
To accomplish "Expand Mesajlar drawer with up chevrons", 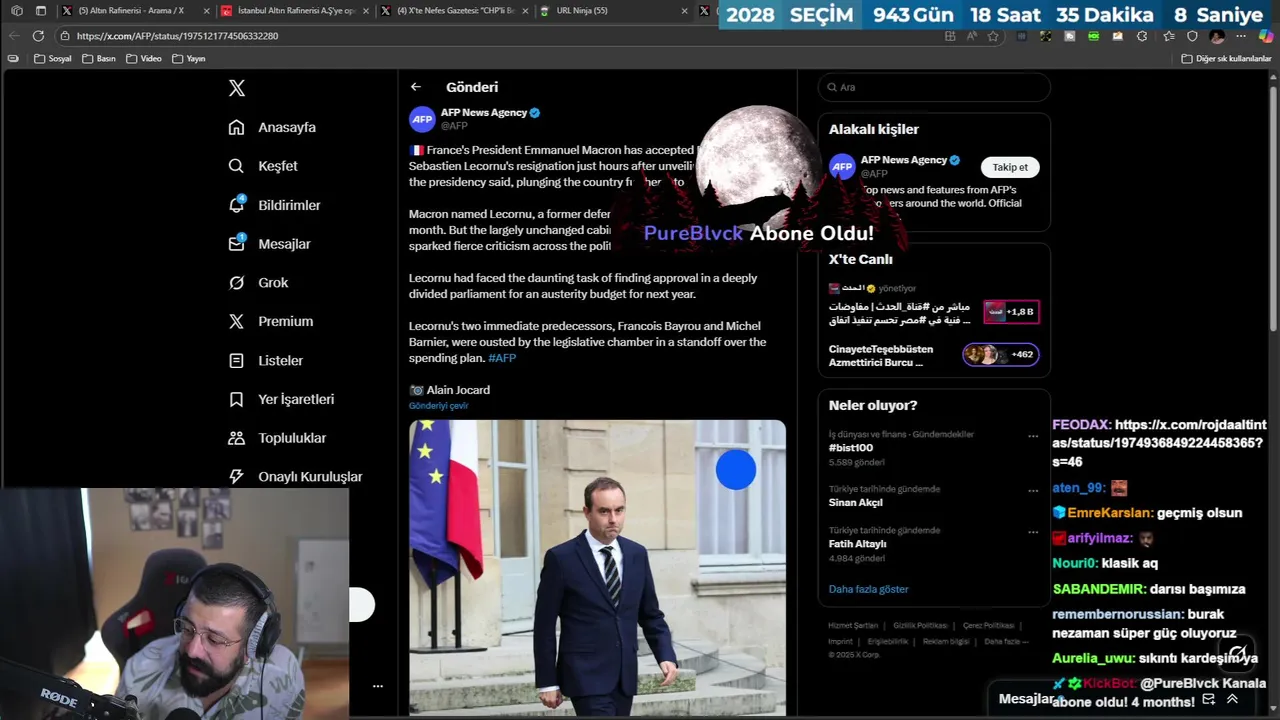I will 1232,699.
